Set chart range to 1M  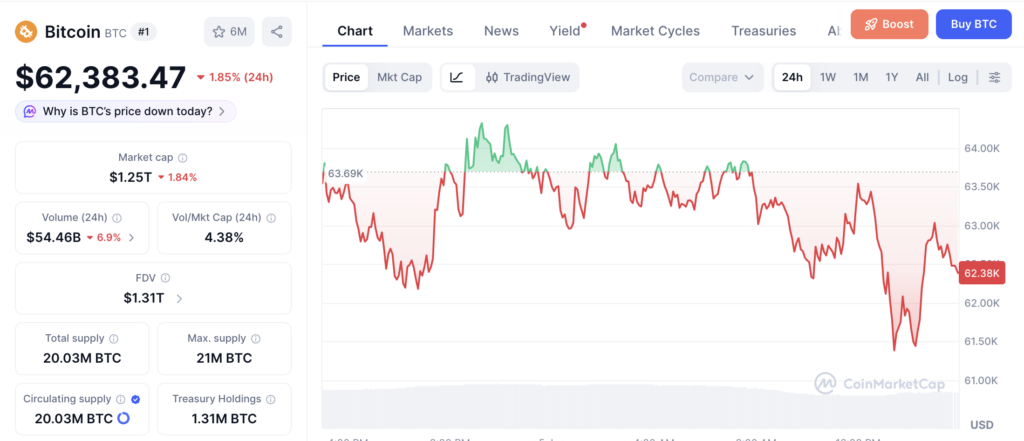pyautogui.click(x=861, y=77)
